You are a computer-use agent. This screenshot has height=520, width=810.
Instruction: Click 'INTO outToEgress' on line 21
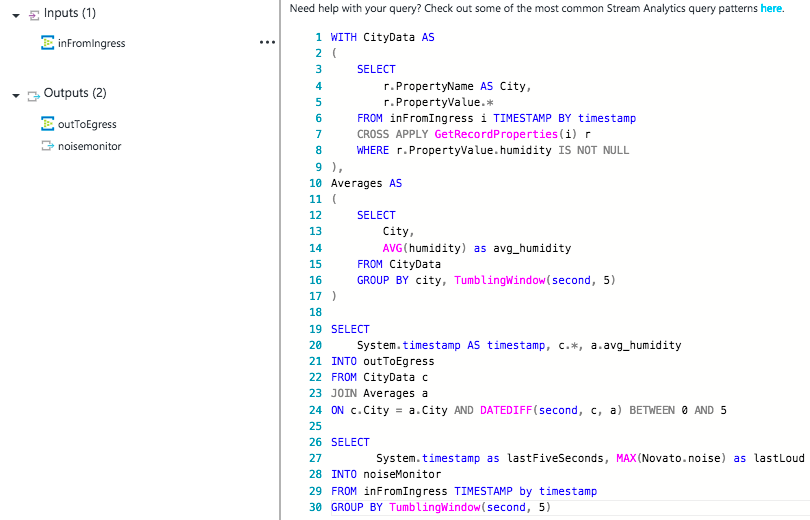tap(383, 361)
